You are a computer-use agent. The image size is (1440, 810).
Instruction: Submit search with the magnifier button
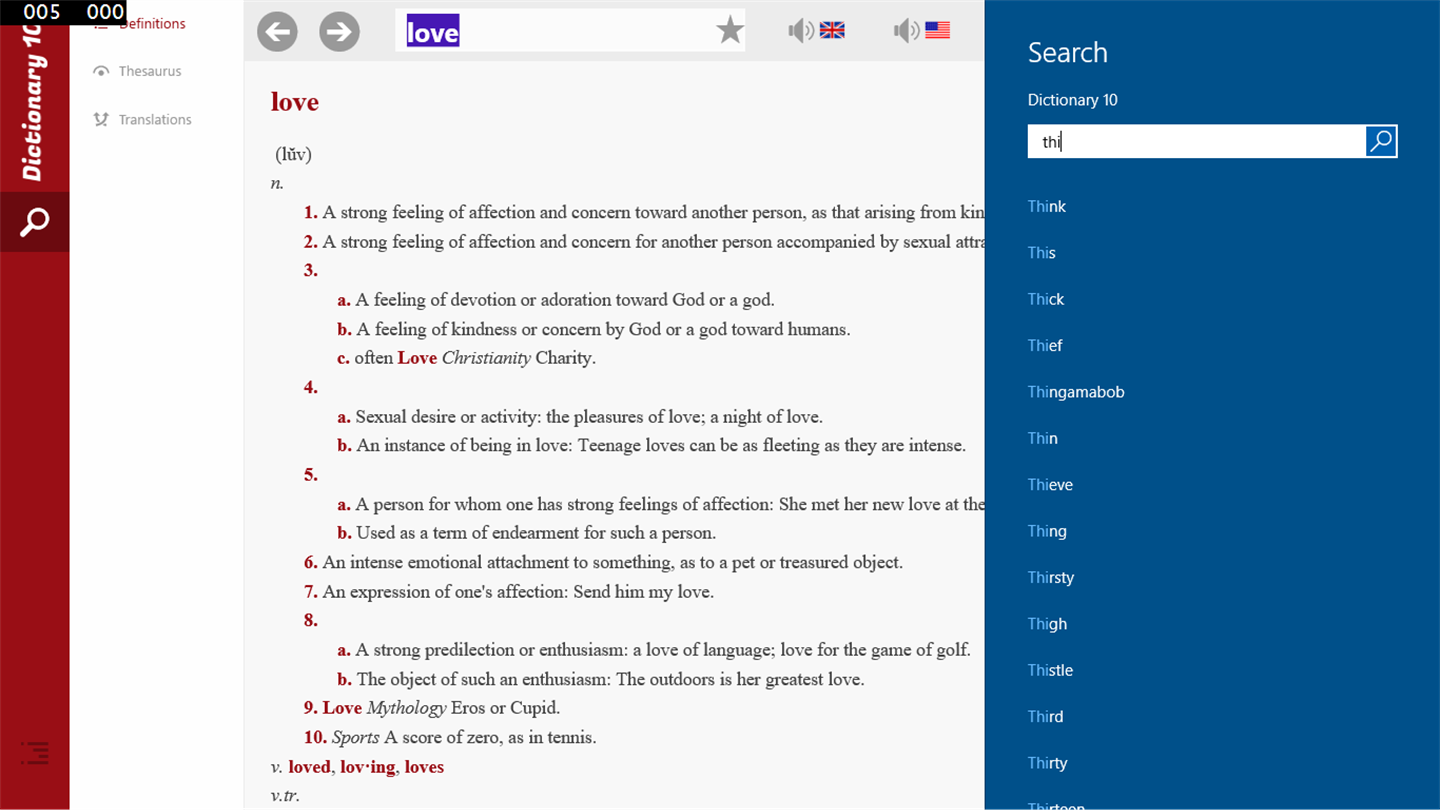click(1381, 141)
